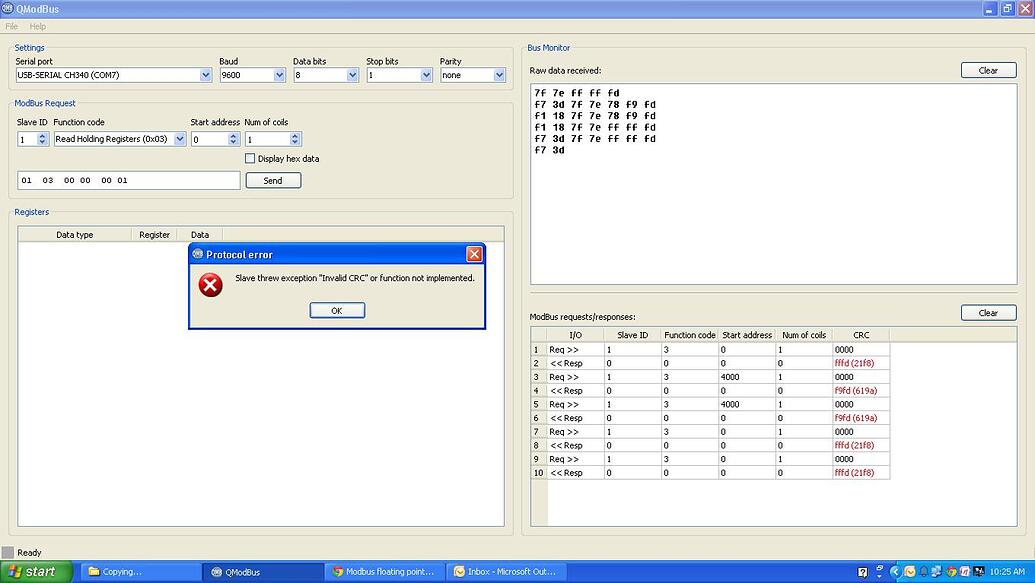Increment Num of coils with the up stepper

tap(294, 135)
